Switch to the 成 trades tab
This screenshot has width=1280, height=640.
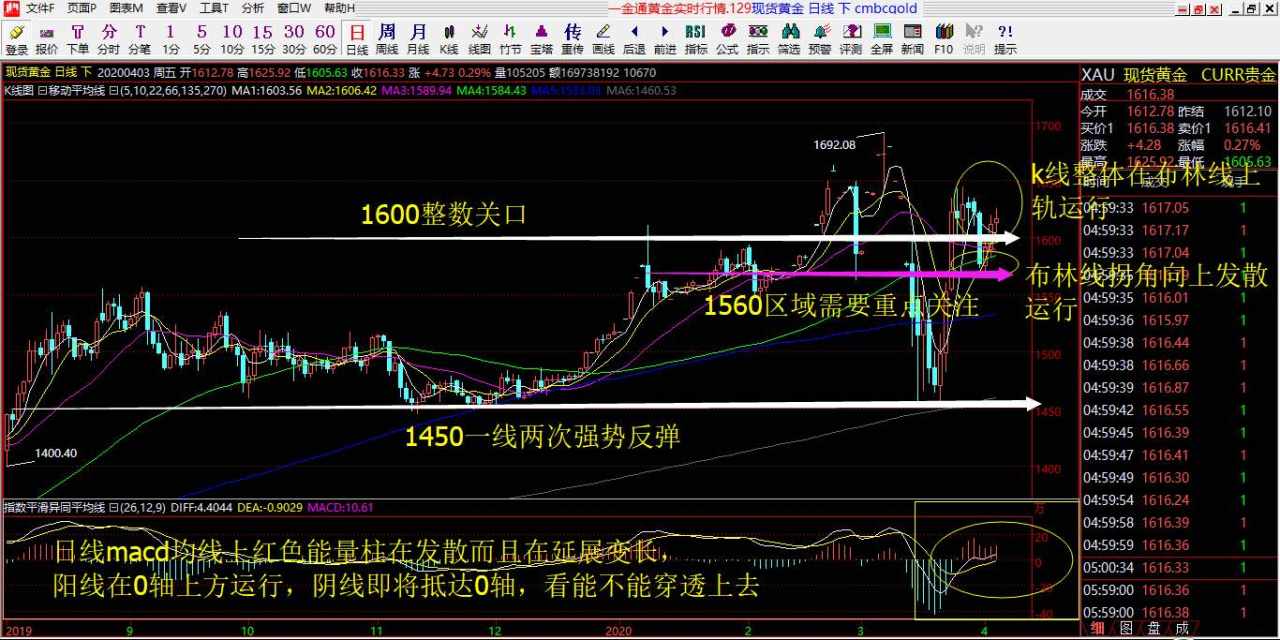pos(1182,628)
